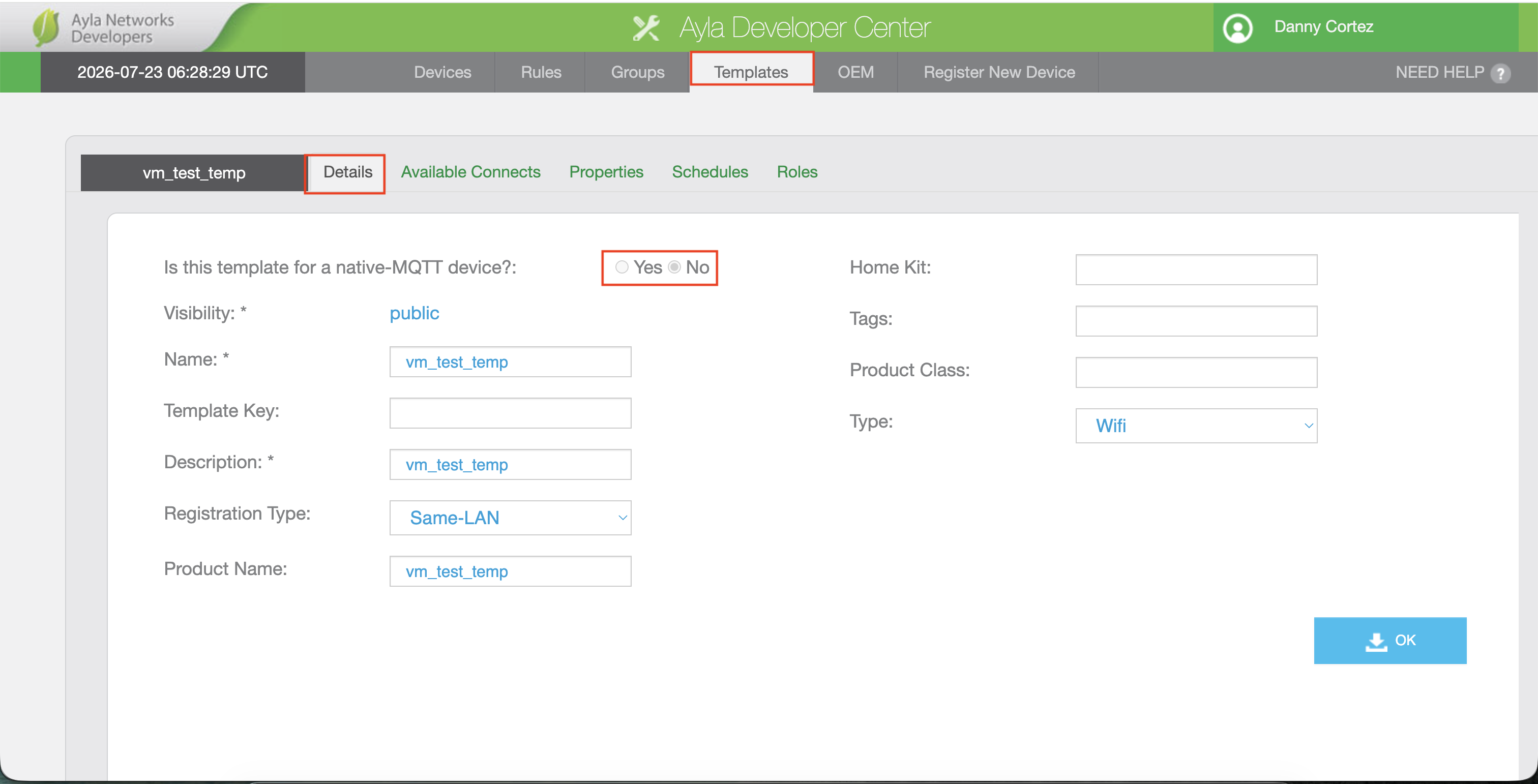This screenshot has width=1538, height=784.
Task: Click the Ayla Networks leaf logo
Action: coord(46,27)
